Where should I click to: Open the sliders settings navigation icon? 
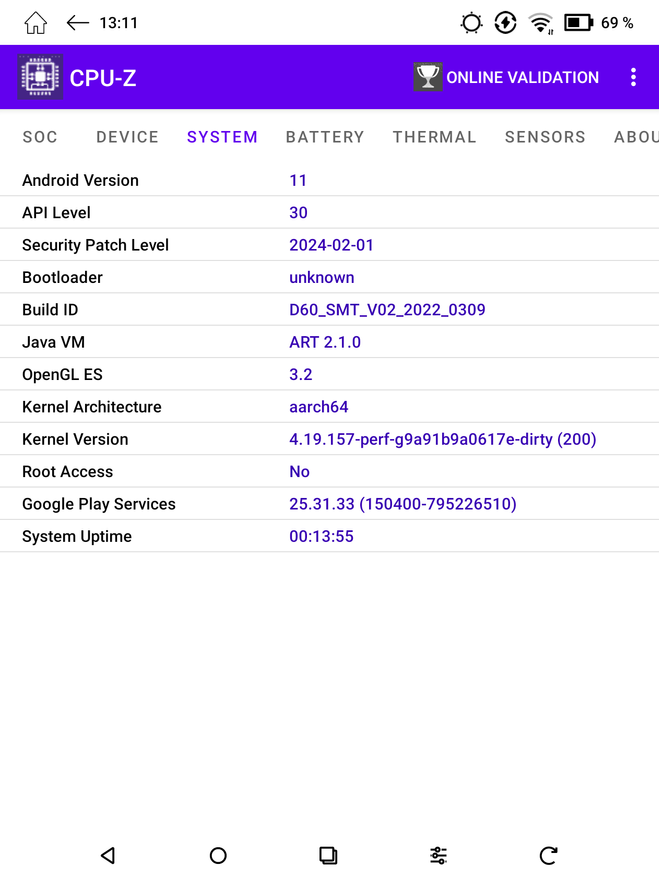tap(438, 855)
